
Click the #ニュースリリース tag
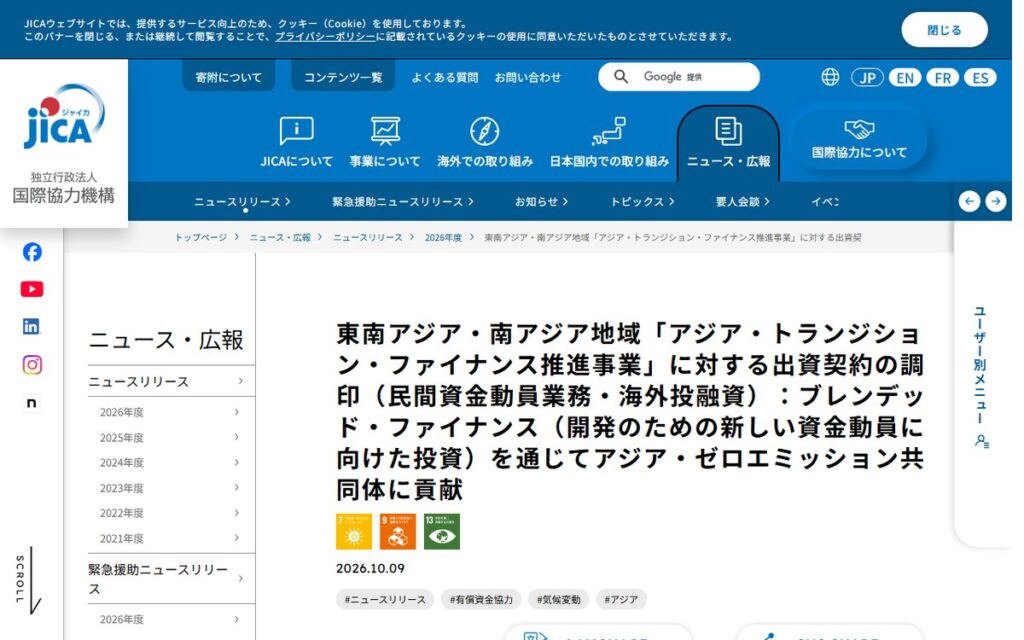pos(385,599)
